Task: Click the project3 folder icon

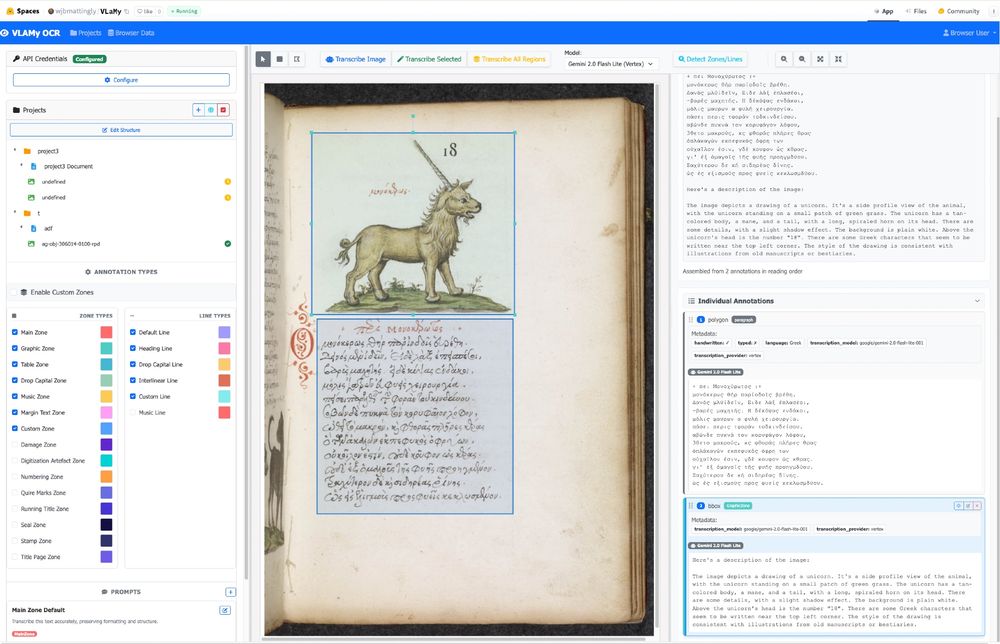Action: click(27, 151)
